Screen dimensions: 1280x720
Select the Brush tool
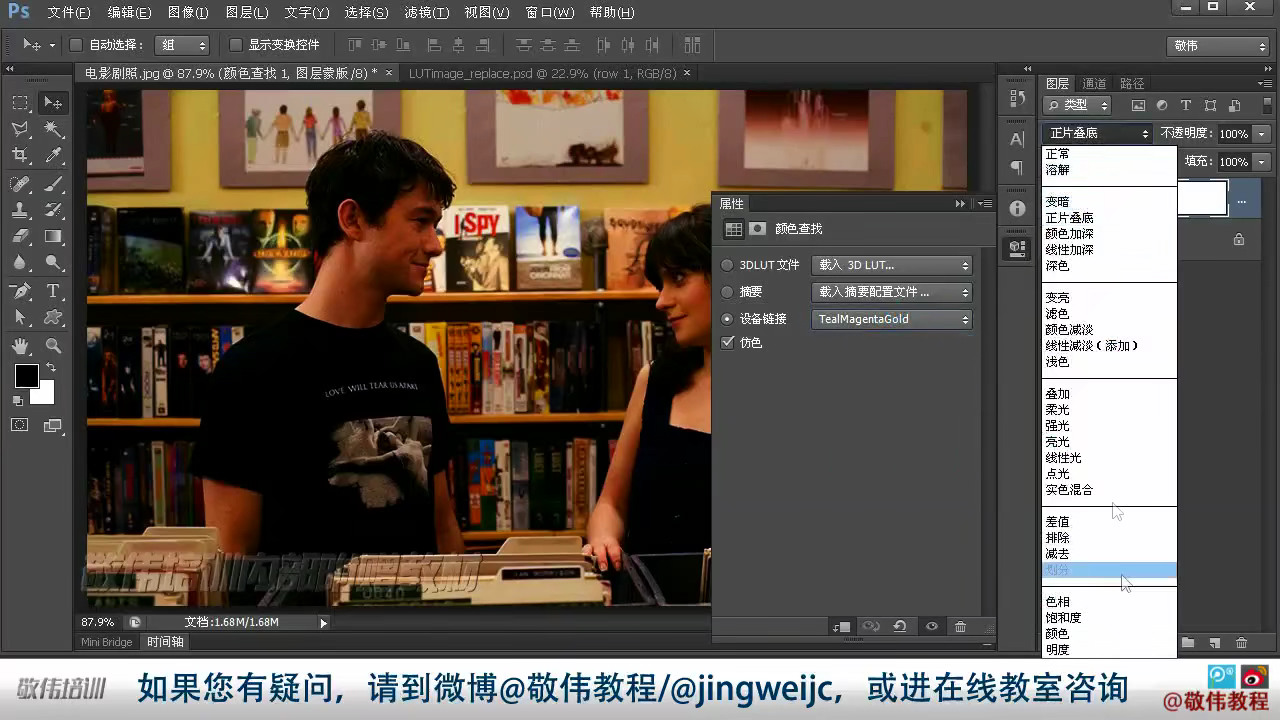[x=53, y=184]
